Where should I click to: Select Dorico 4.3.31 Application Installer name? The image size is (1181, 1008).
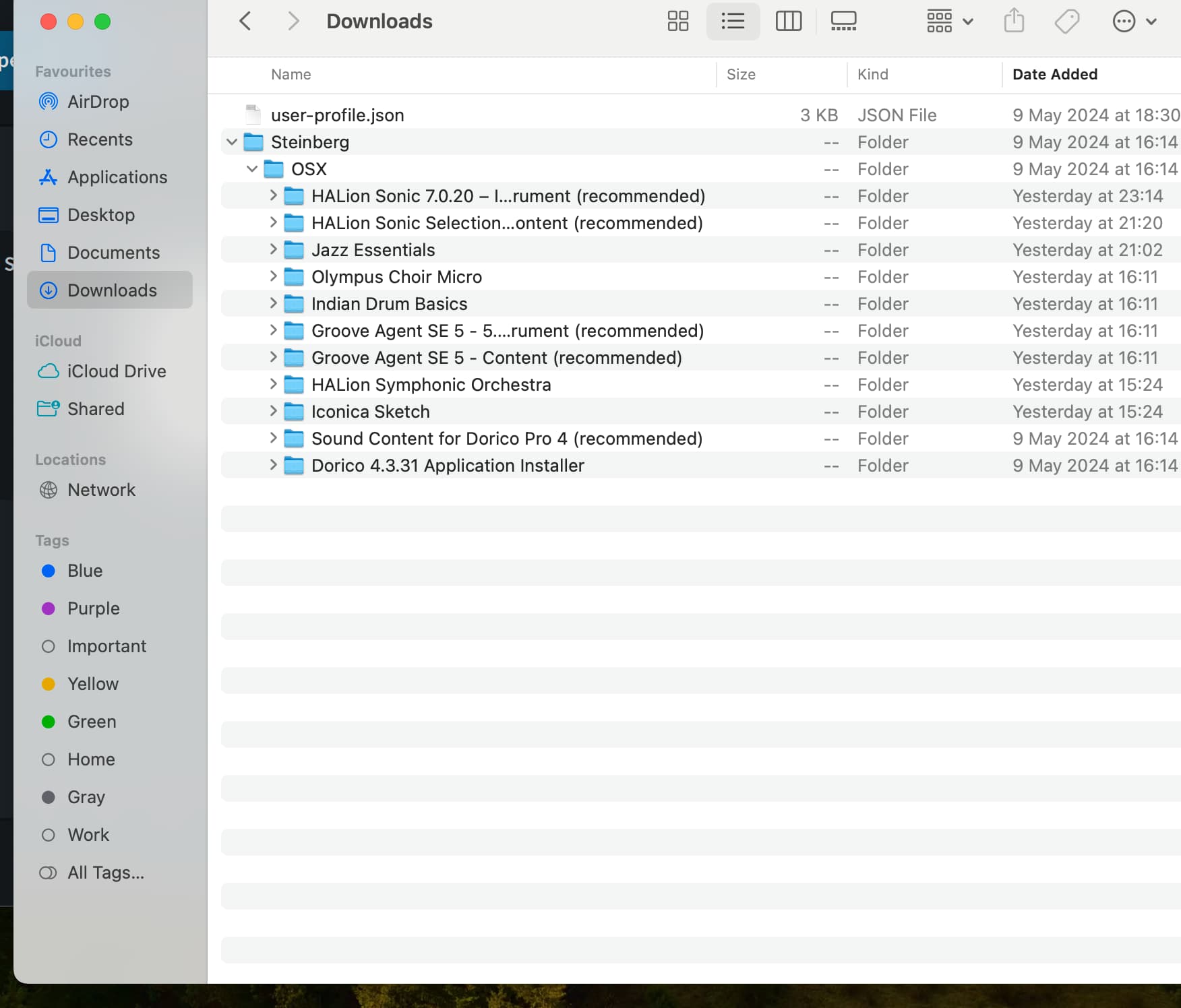click(x=448, y=466)
